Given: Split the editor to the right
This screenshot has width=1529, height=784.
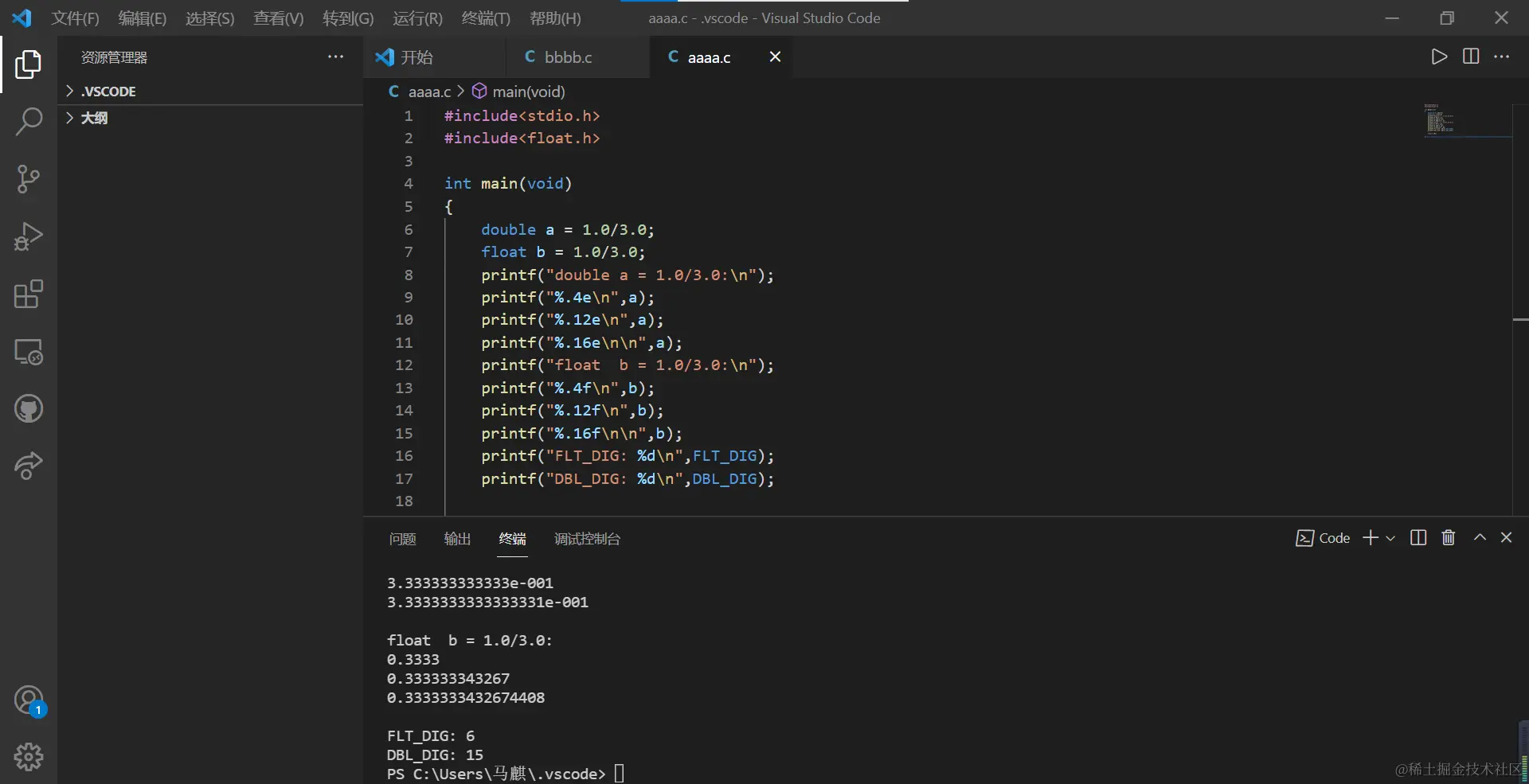Looking at the screenshot, I should point(1471,57).
